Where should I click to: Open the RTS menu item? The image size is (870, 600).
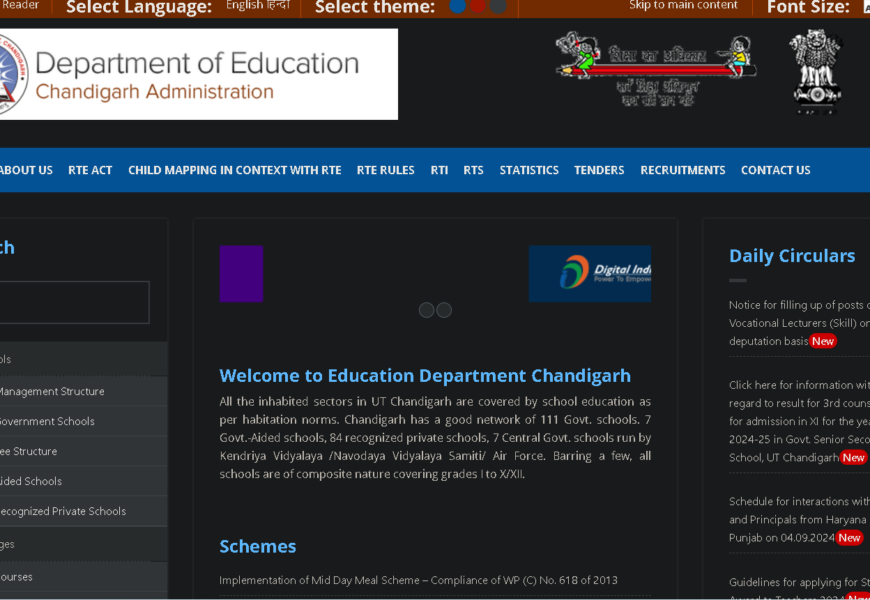pos(473,170)
